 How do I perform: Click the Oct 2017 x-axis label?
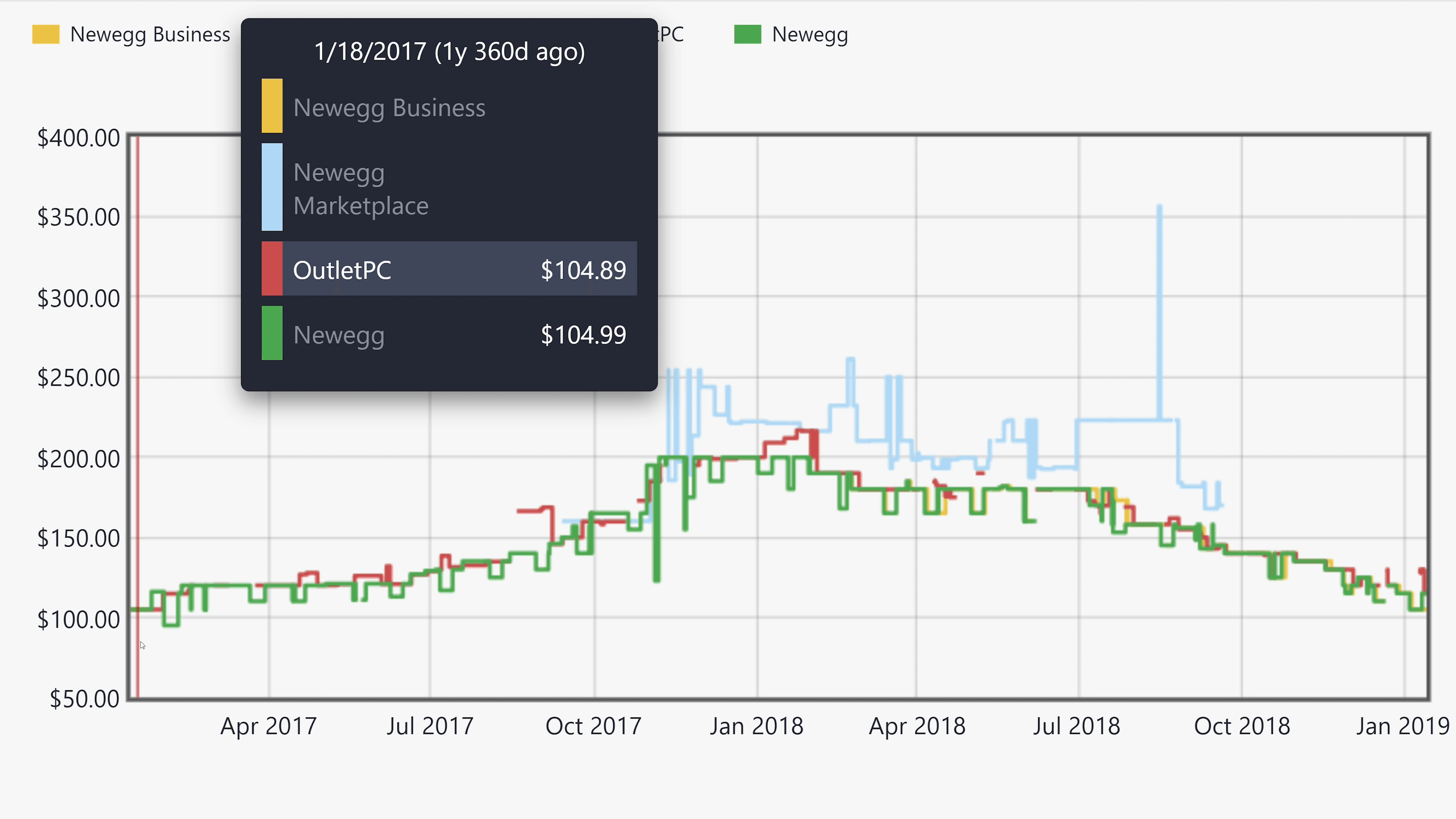[x=593, y=726]
